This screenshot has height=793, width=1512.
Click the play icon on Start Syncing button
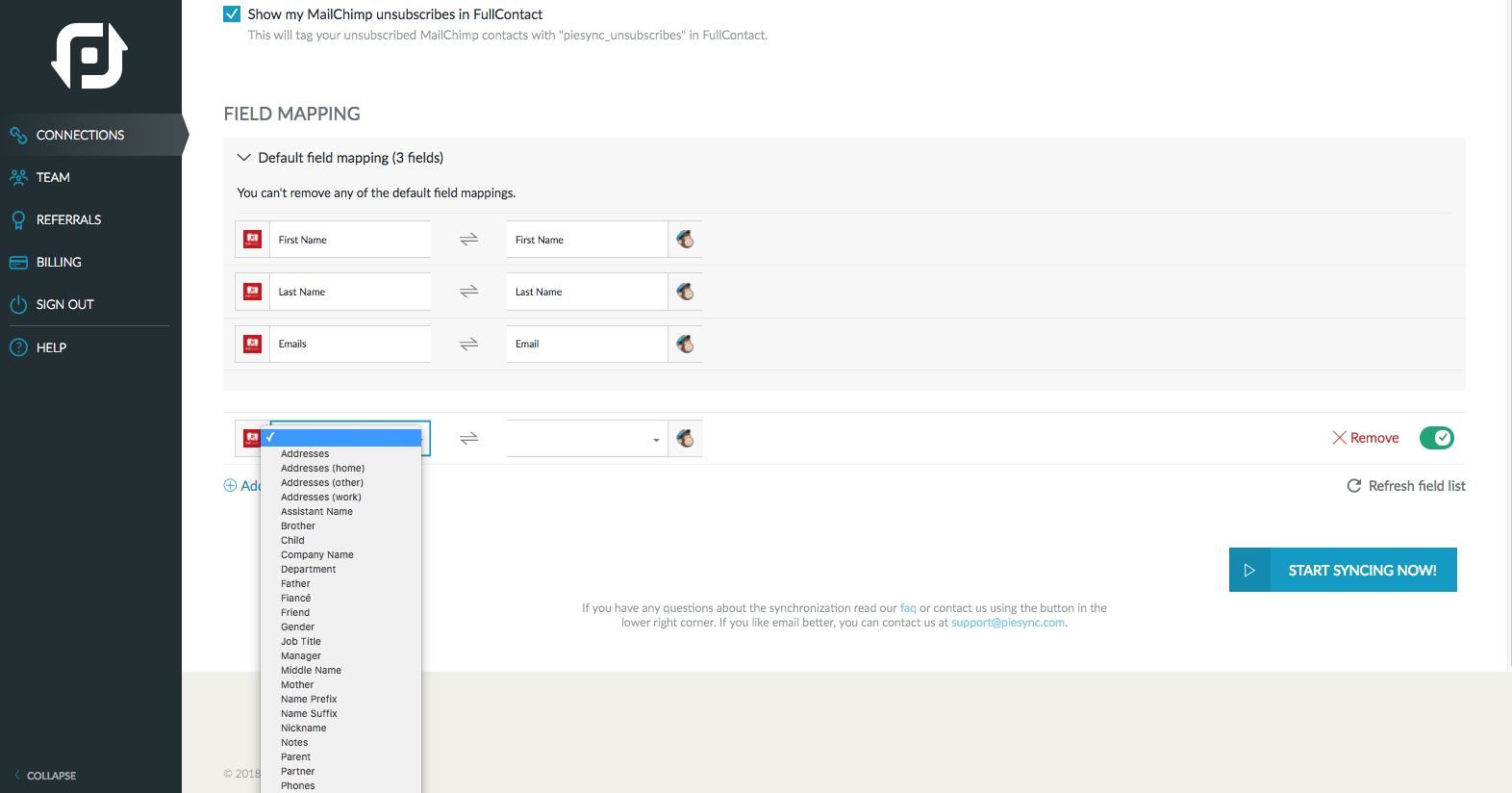1249,570
